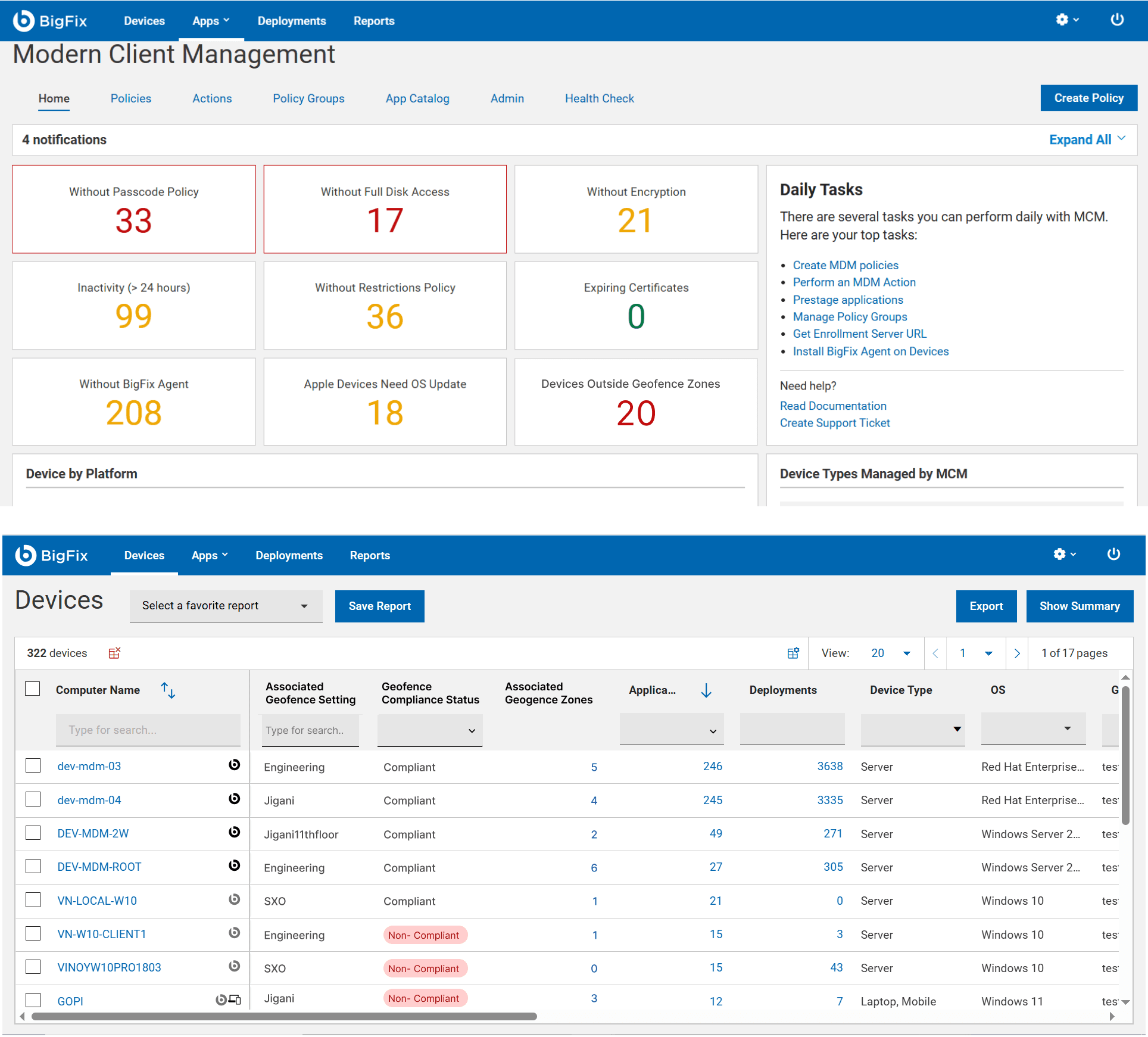The height and width of the screenshot is (1037, 1148).
Task: Open the column configuration icon beside View
Action: point(793,653)
